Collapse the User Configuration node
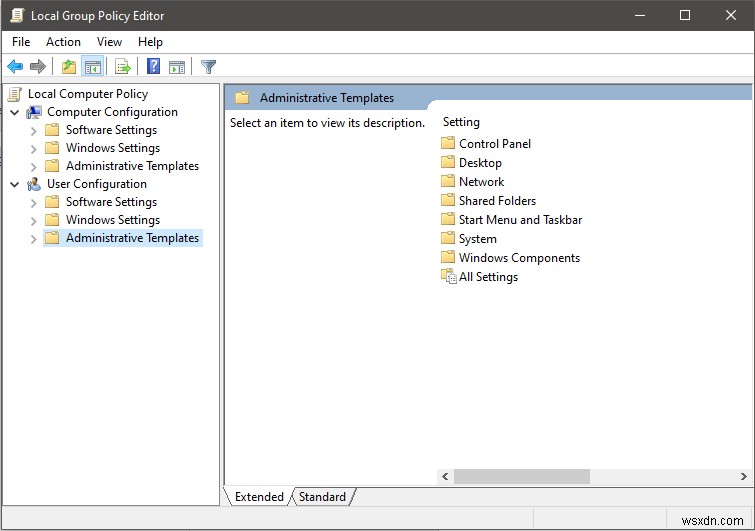Screen dimensions: 755x531 15,184
